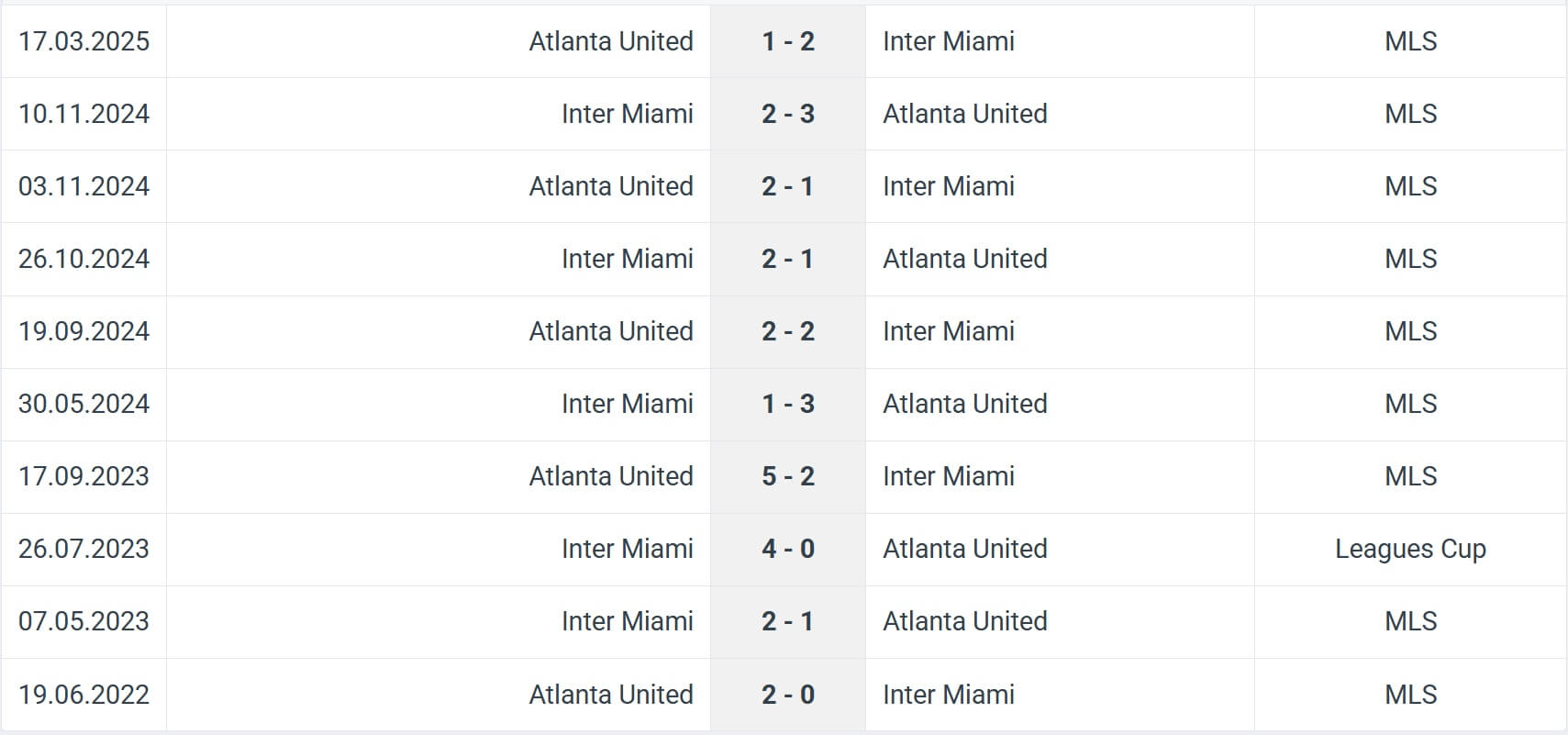Screen dimensions: 1568x735
Task: View the 5 - 2 result from 17.09.2023
Action: click(787, 476)
